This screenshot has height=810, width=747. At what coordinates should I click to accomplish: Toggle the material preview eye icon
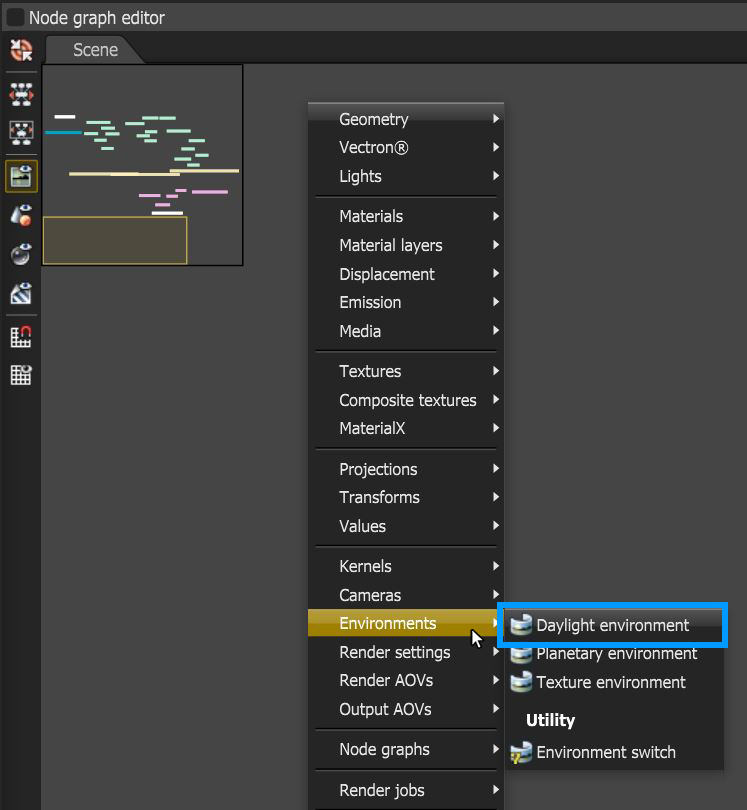tap(21, 215)
